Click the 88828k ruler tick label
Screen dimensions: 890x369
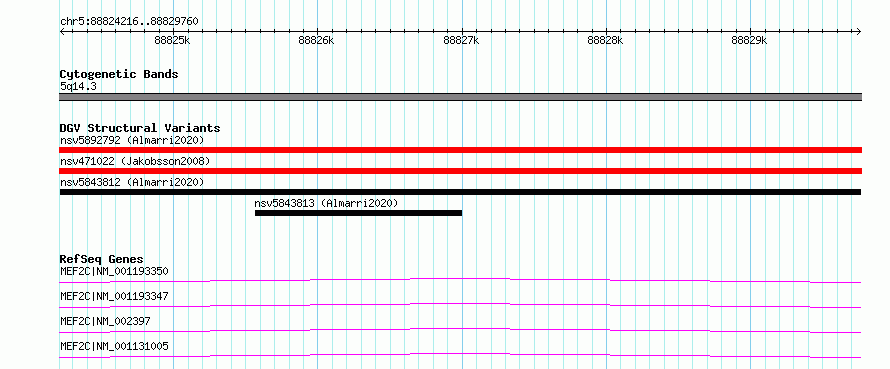pyautogui.click(x=605, y=40)
